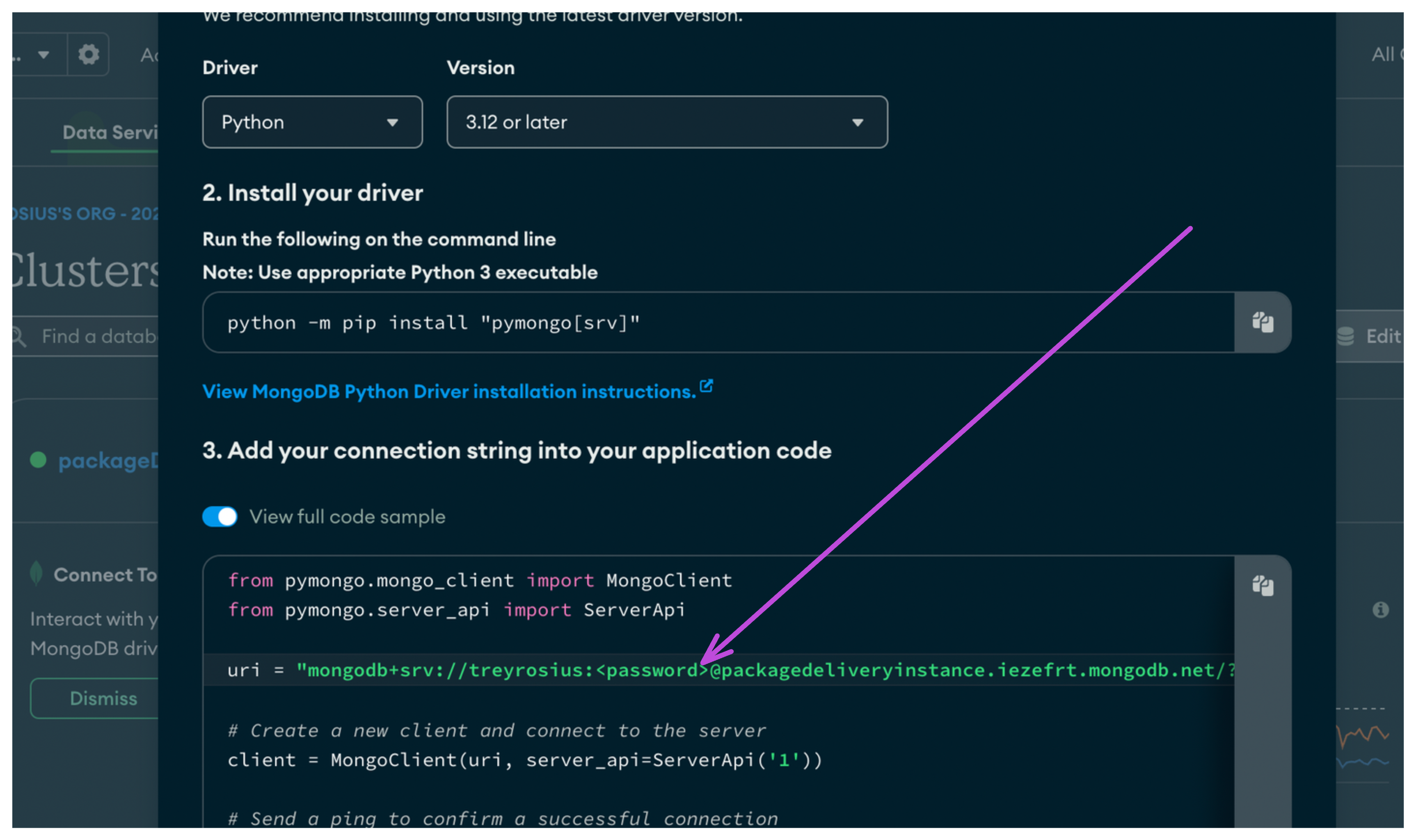The width and height of the screenshot is (1416, 840).
Task: Click the external link icon after installation instructions
Action: (x=706, y=386)
